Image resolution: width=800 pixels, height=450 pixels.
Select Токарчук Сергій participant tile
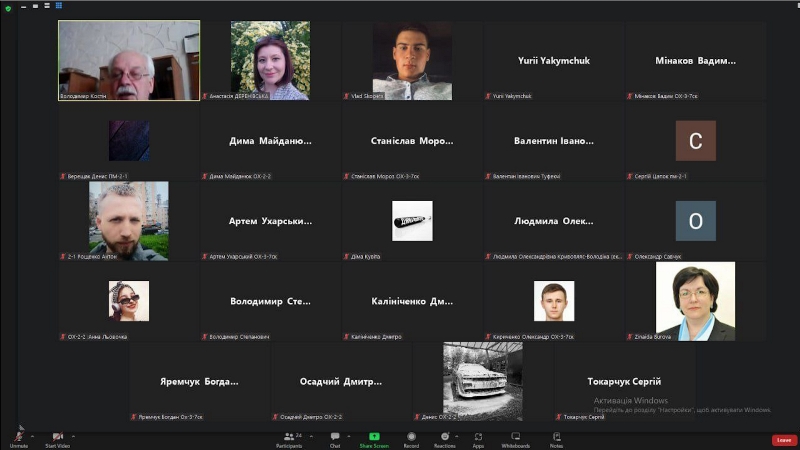click(x=624, y=381)
